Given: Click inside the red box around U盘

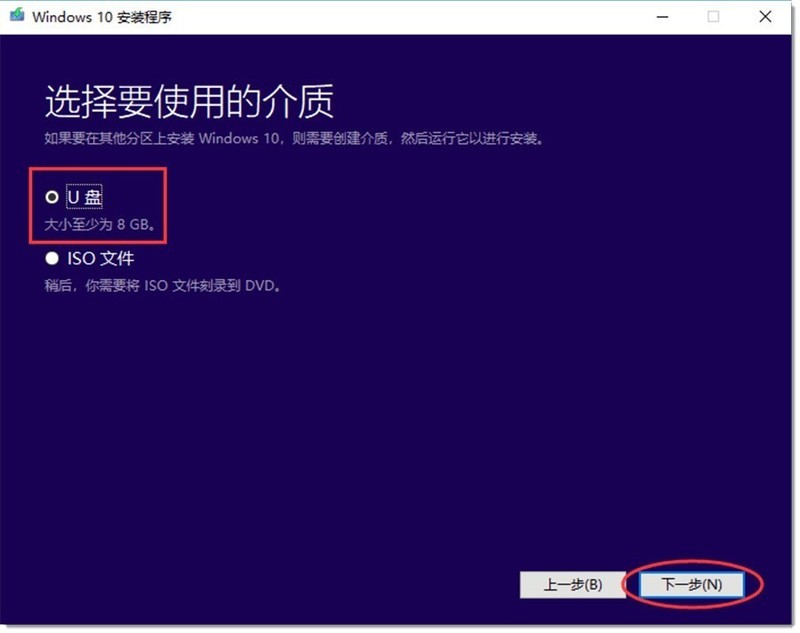Looking at the screenshot, I should click(x=100, y=205).
